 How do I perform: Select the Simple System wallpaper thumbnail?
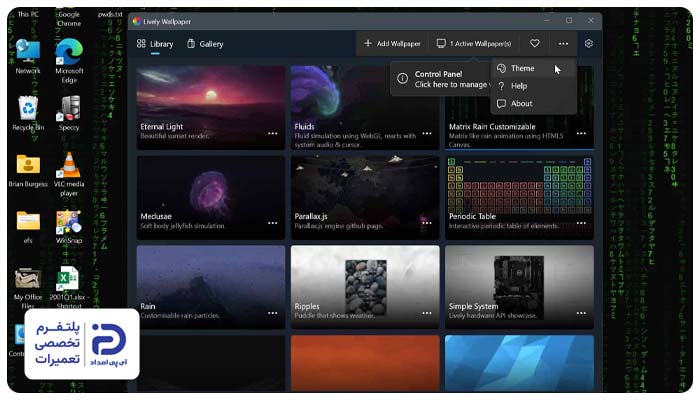[519, 287]
